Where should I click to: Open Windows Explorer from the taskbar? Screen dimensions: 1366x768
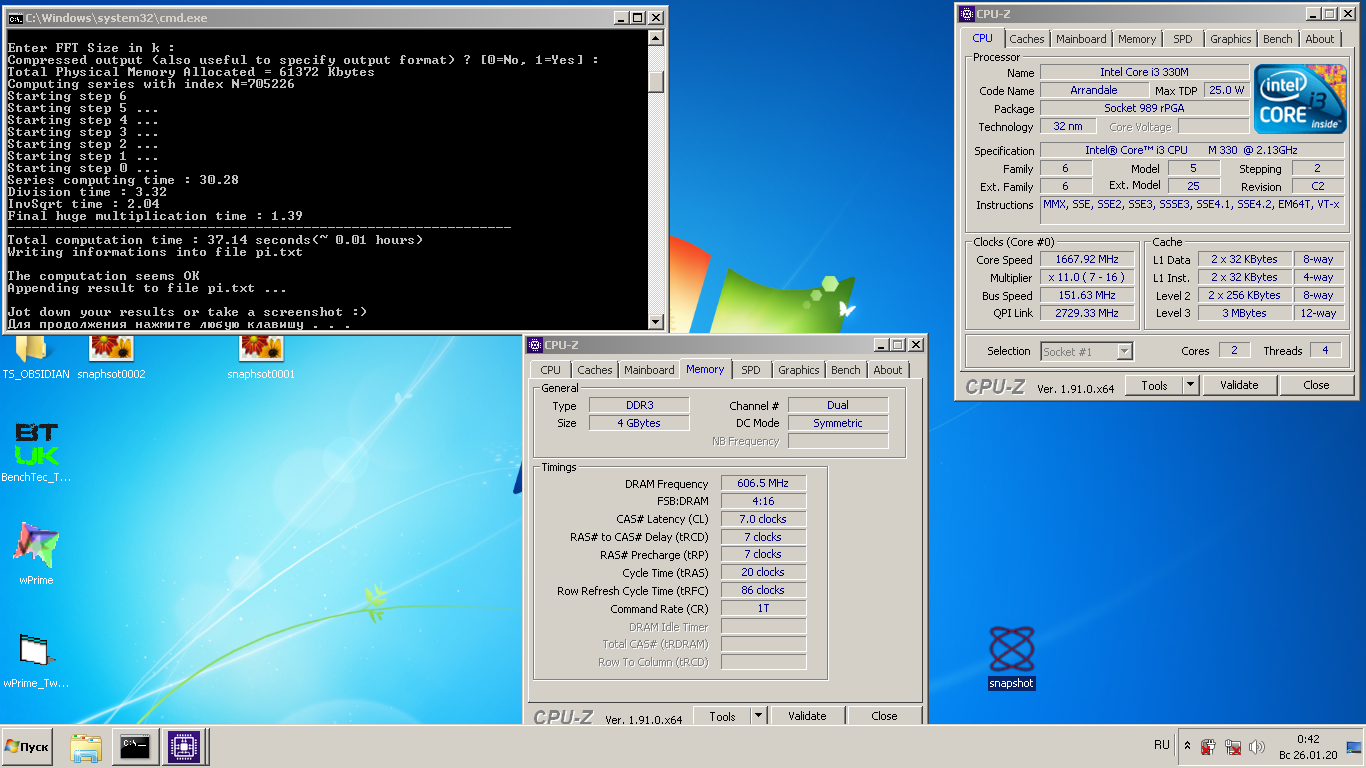(86, 746)
